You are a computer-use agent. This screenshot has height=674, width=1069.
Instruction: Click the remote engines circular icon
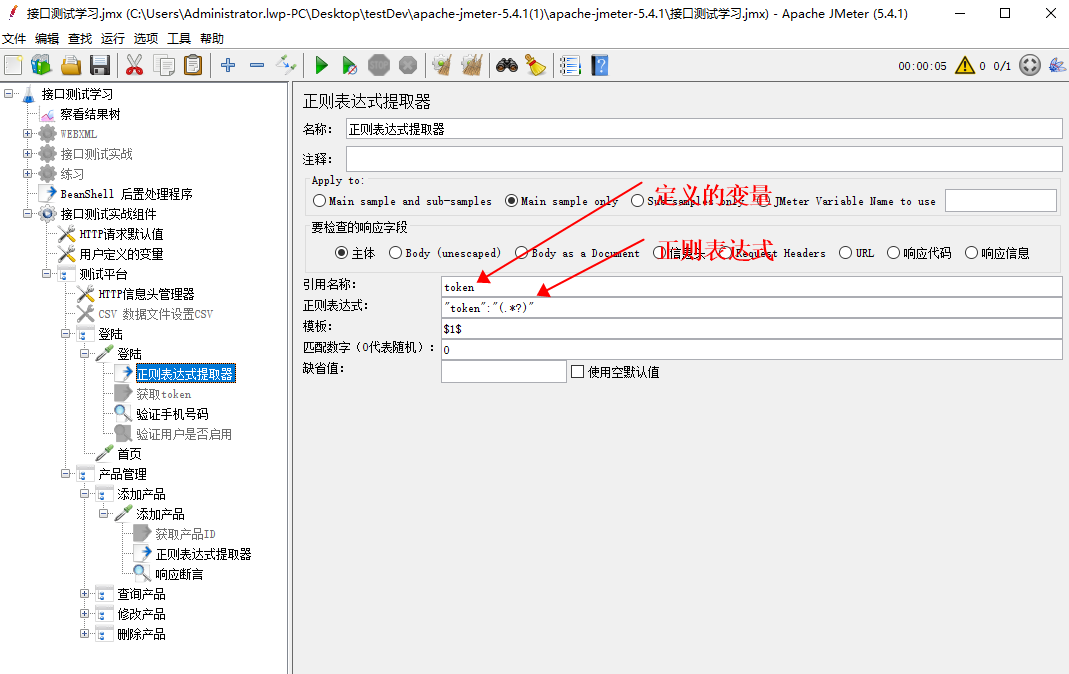[1030, 65]
